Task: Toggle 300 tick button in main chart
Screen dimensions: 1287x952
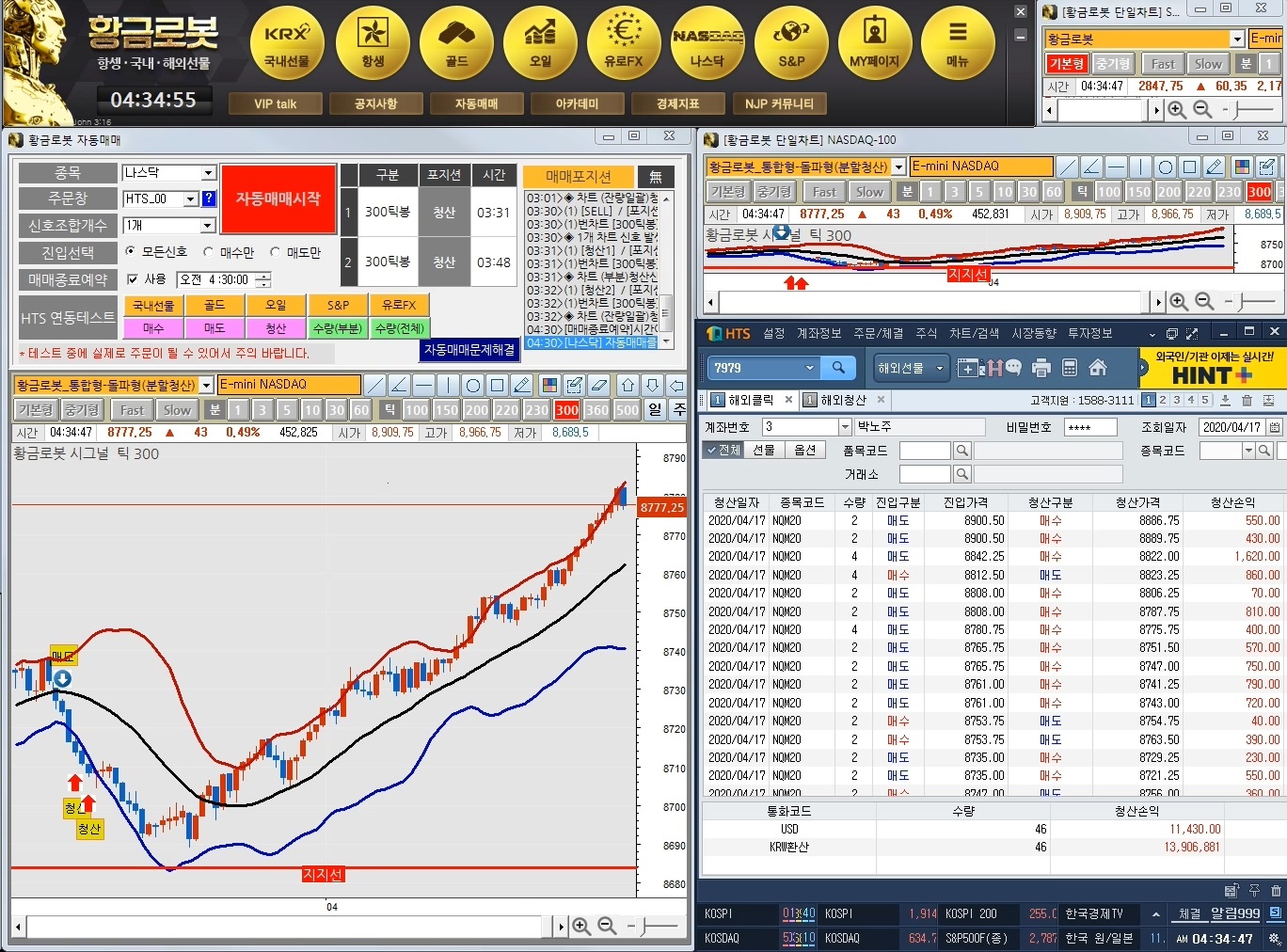Action: tap(566, 410)
